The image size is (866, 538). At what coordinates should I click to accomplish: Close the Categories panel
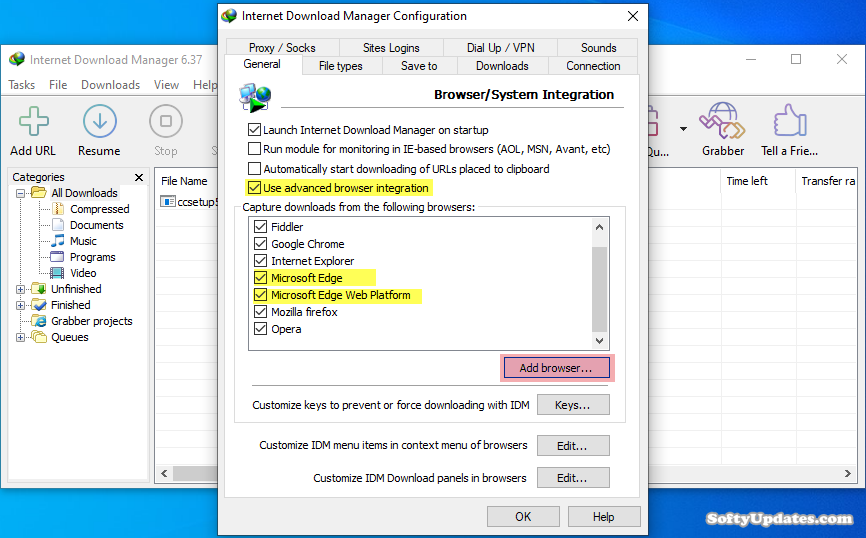(139, 177)
